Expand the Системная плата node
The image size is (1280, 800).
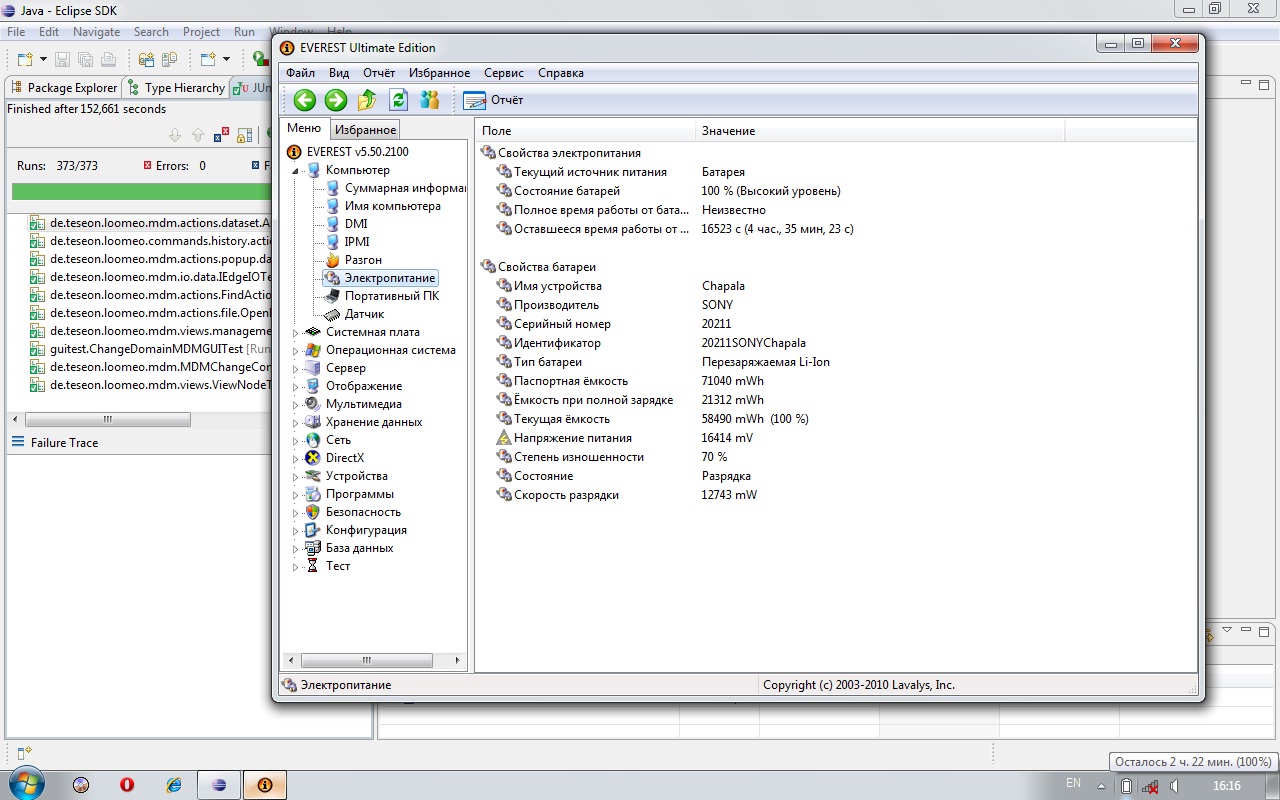[x=296, y=332]
